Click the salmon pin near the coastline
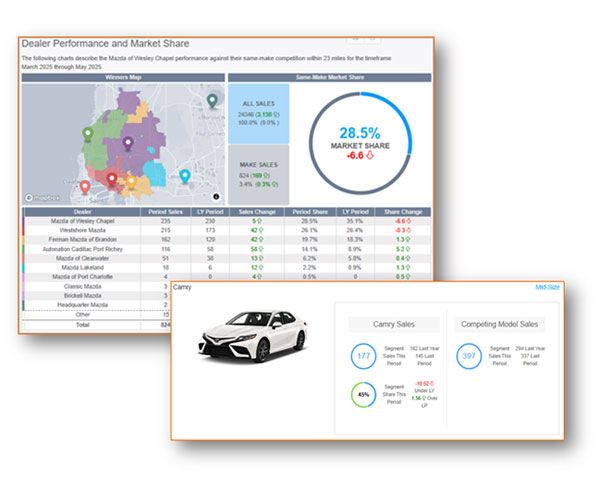Screen dimensions: 600x500 click(85, 187)
